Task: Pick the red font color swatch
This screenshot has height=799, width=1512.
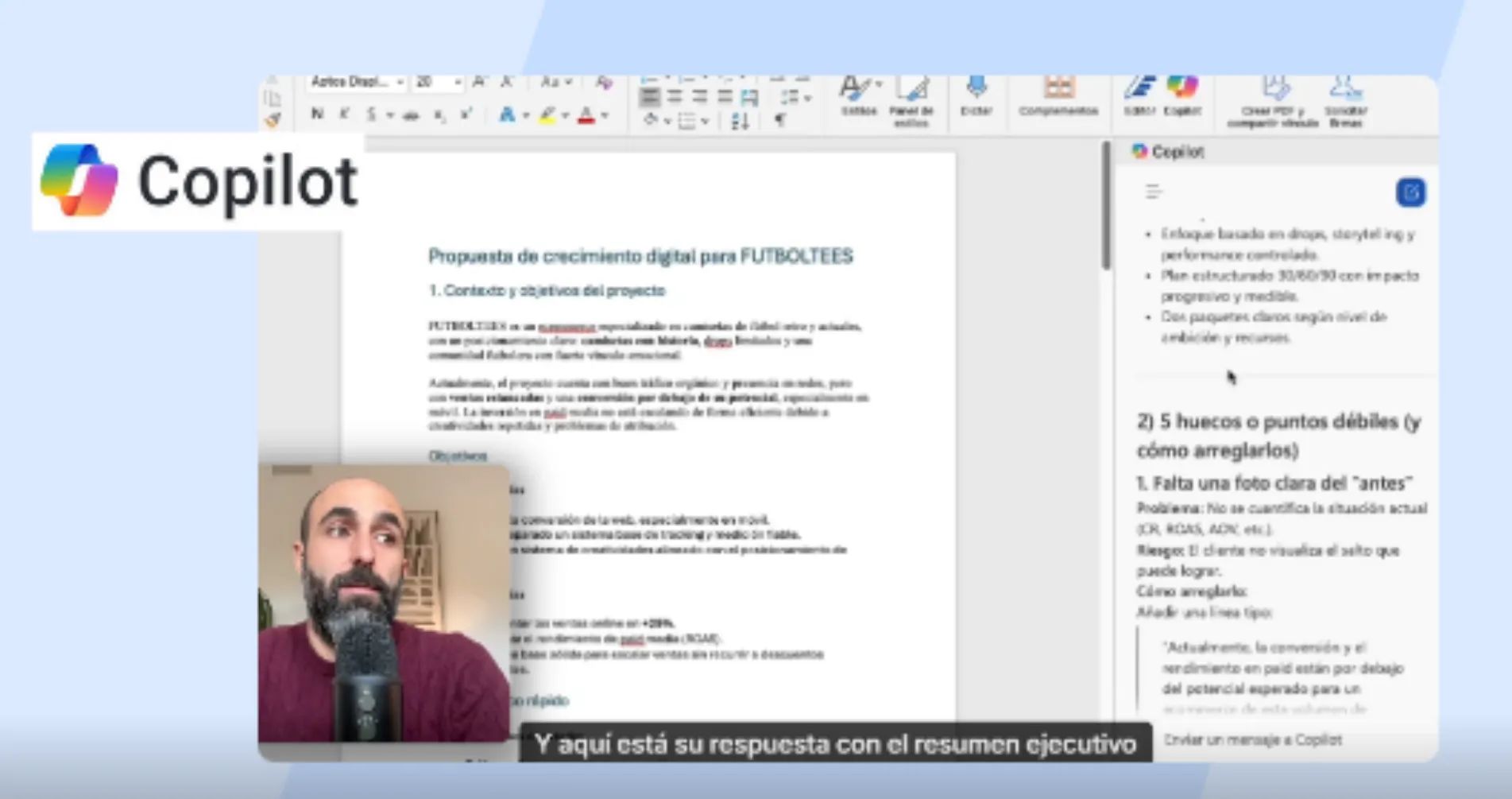Action: 586,117
